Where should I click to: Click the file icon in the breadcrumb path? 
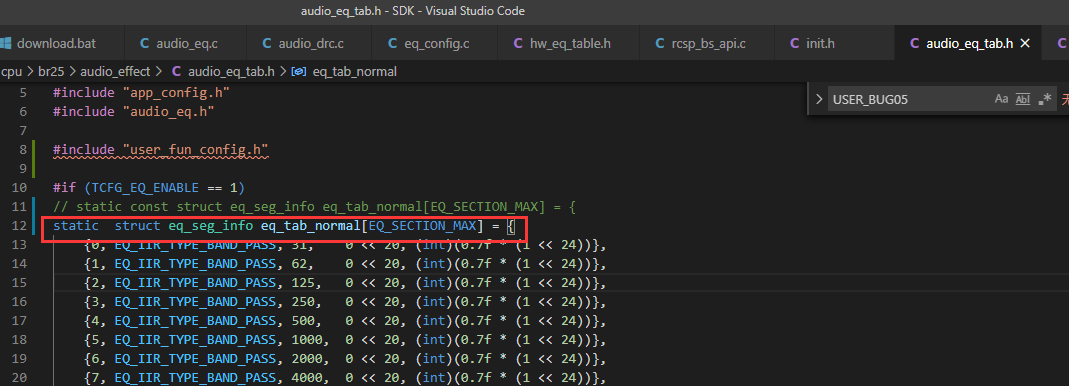click(177, 71)
